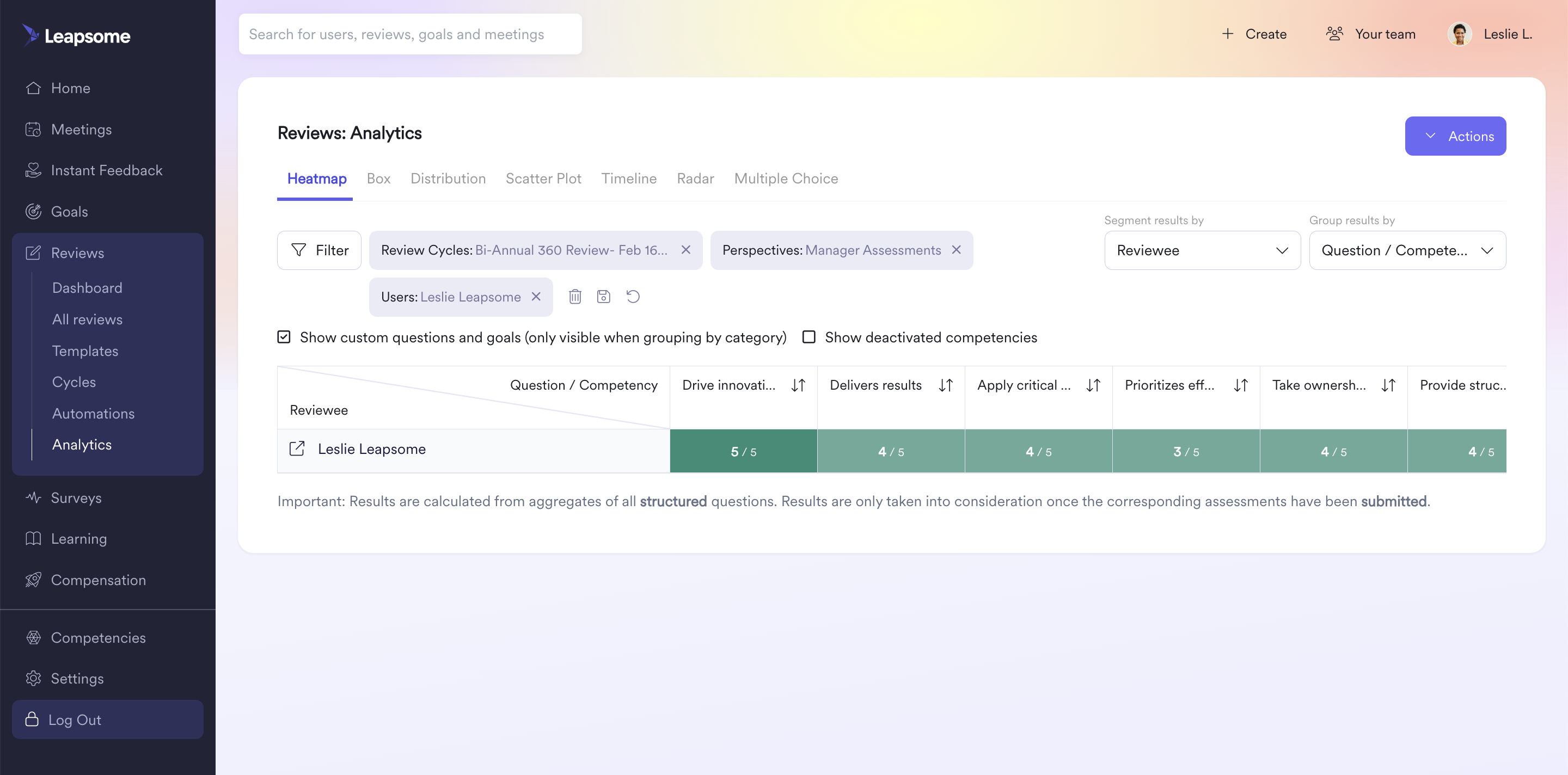Sort by Take ownership column
Image resolution: width=1568 pixels, height=775 pixels.
[1388, 385]
